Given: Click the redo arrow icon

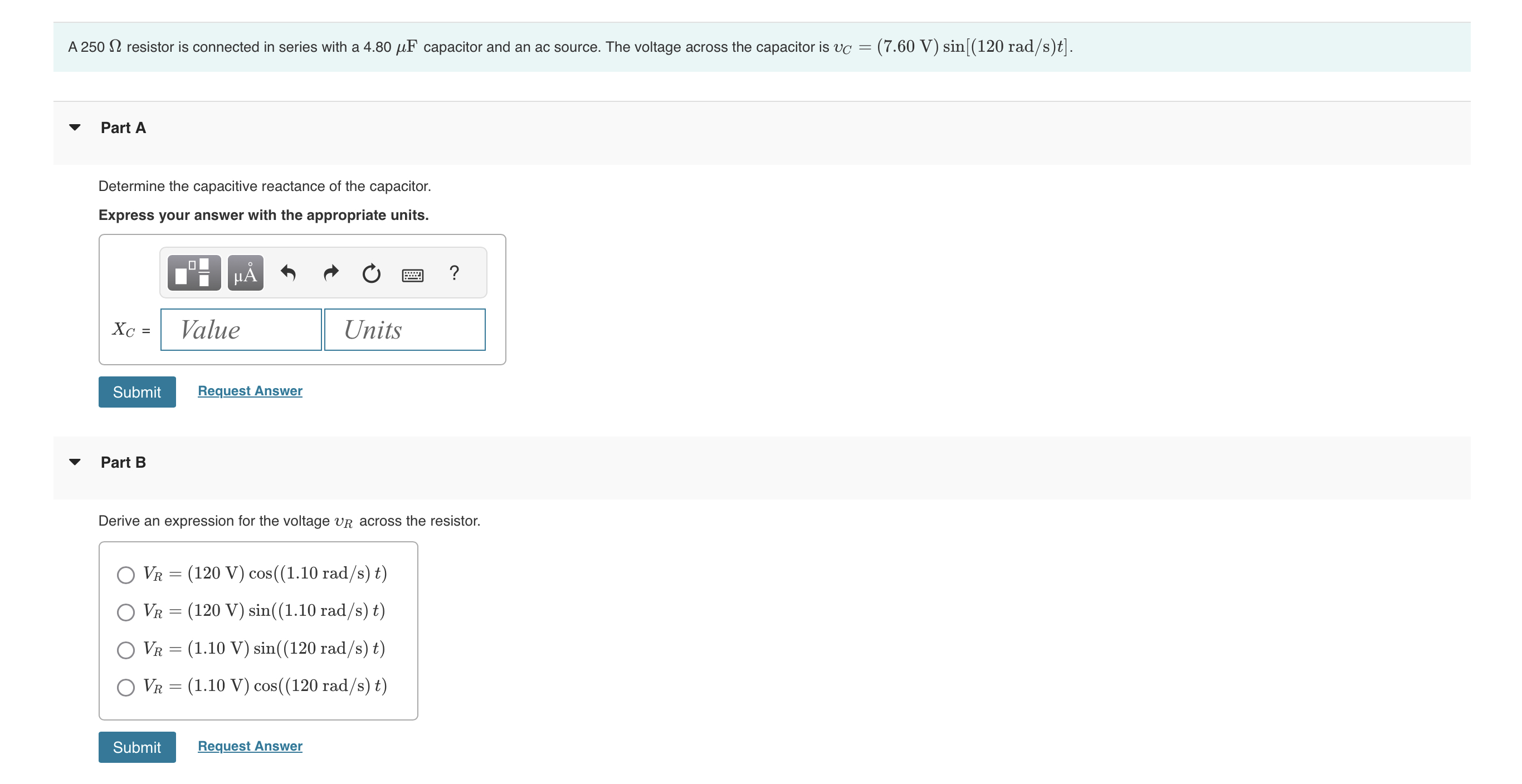Looking at the screenshot, I should coord(331,273).
